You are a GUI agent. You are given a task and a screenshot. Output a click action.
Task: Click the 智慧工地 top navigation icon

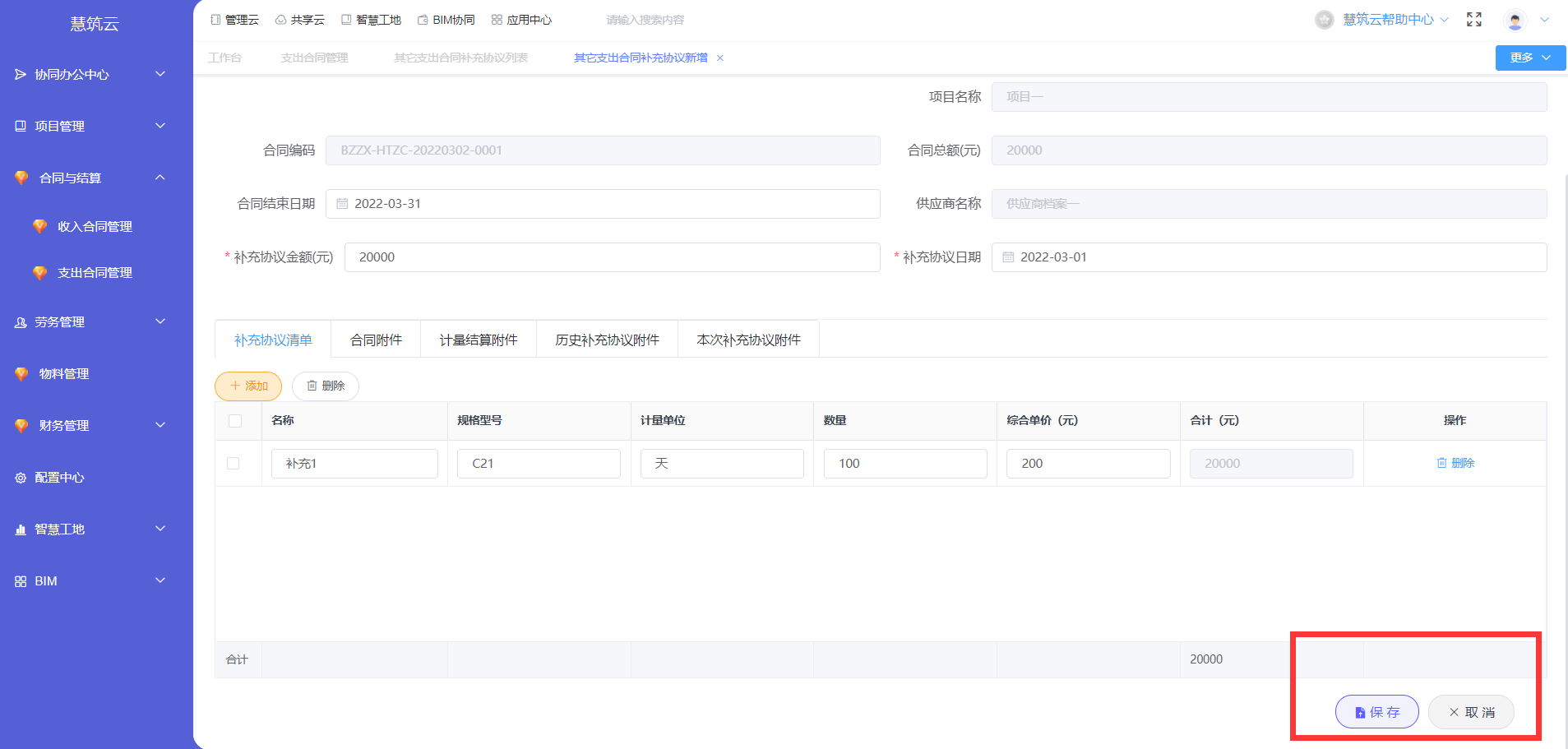346,20
